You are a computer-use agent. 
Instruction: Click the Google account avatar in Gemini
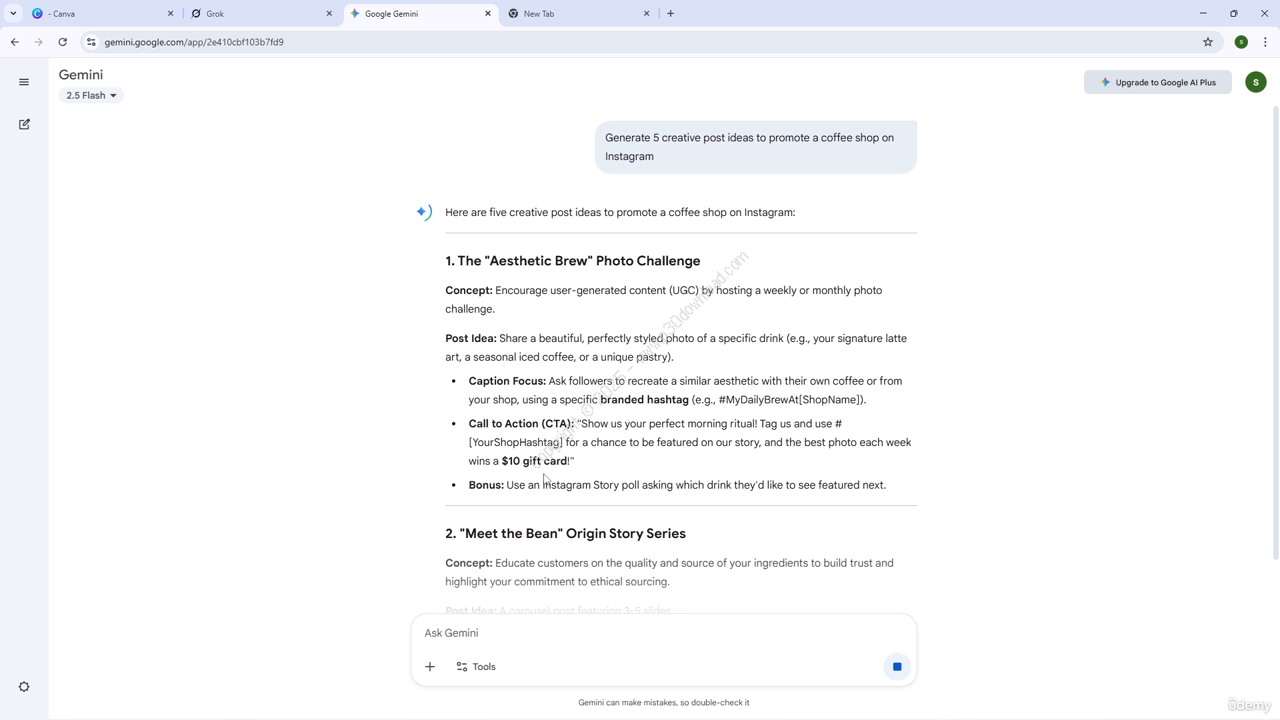(1256, 82)
